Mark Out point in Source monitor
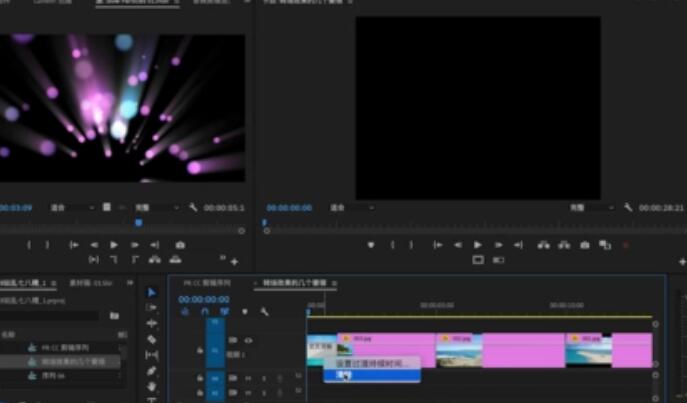The width and height of the screenshot is (687, 403). 47,245
